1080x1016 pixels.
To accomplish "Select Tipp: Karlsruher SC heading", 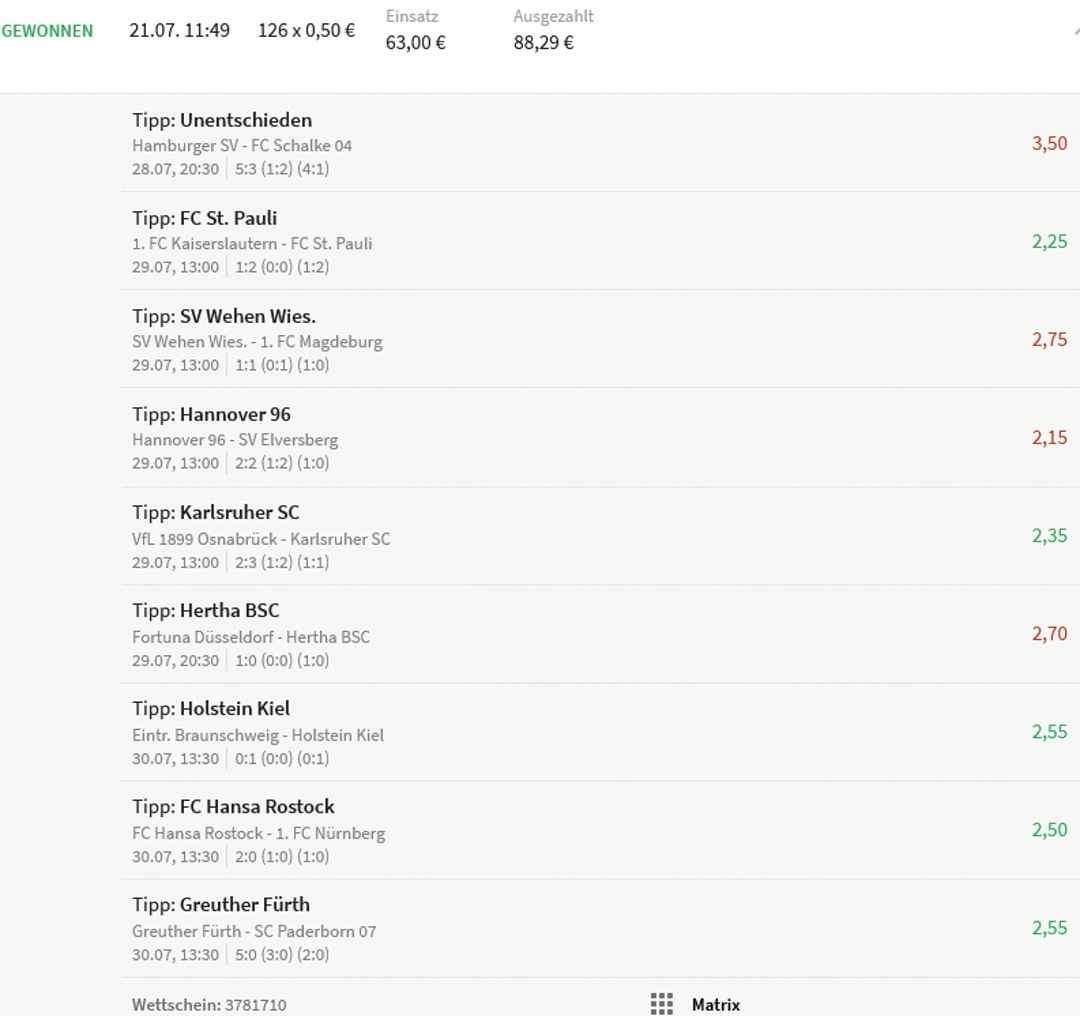I will point(216,512).
